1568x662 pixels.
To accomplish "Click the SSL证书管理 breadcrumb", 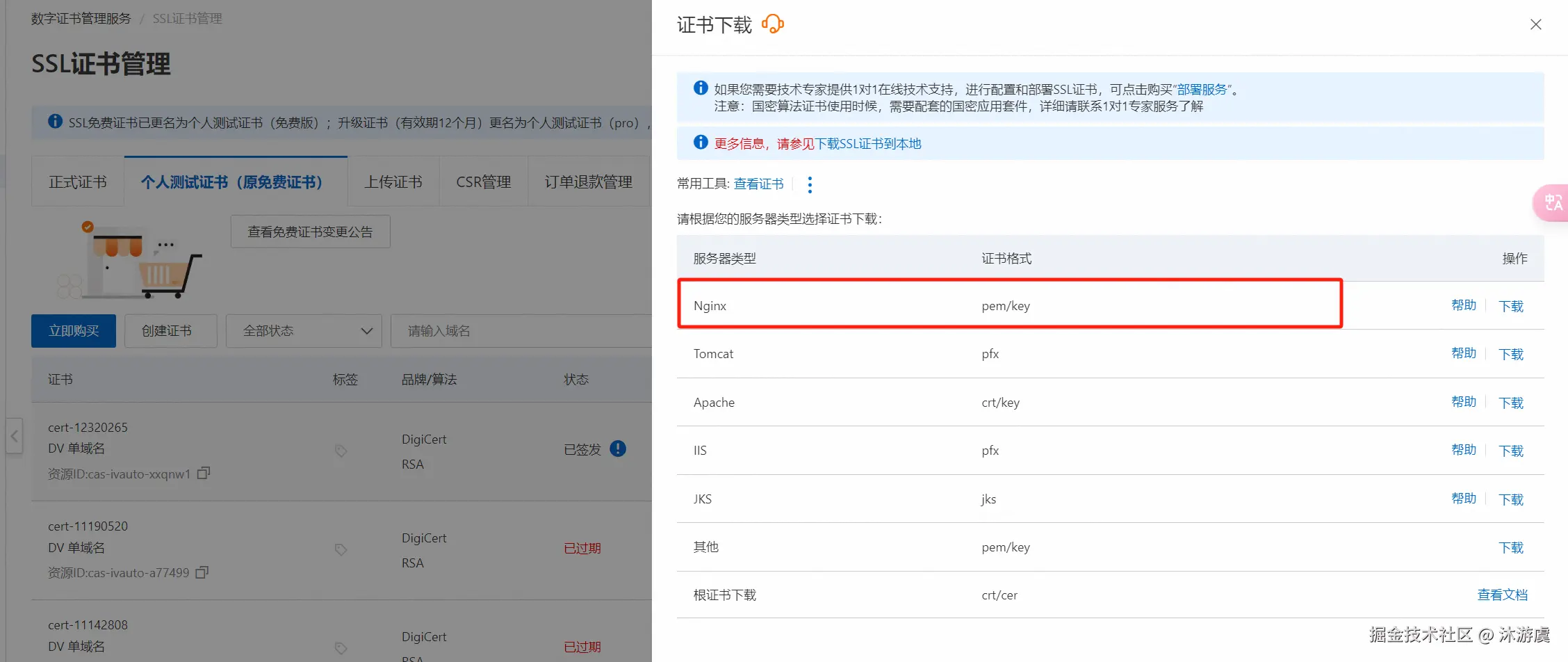I will click(188, 19).
